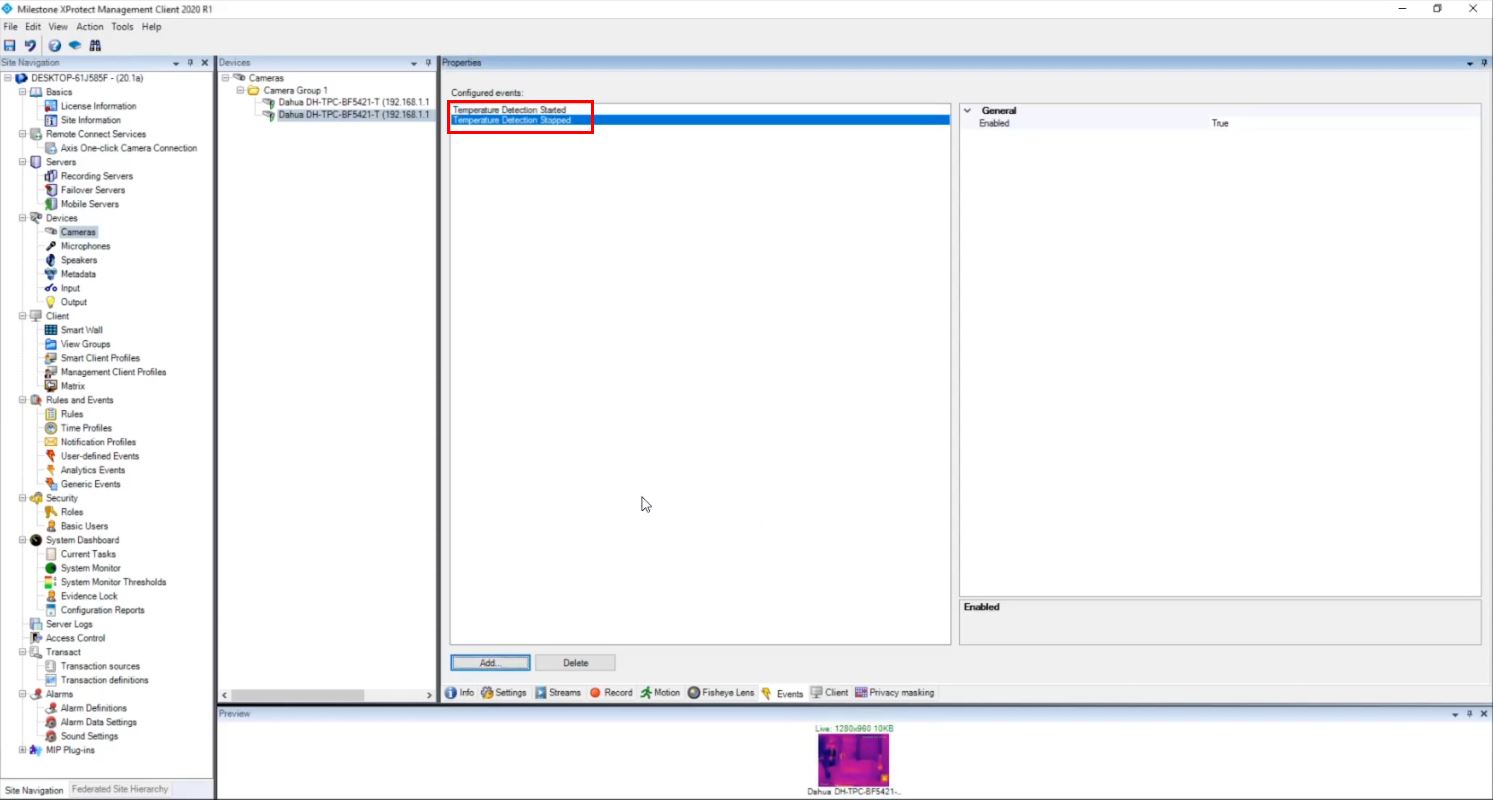
Task: Switch to the Streams tab
Action: 557,693
